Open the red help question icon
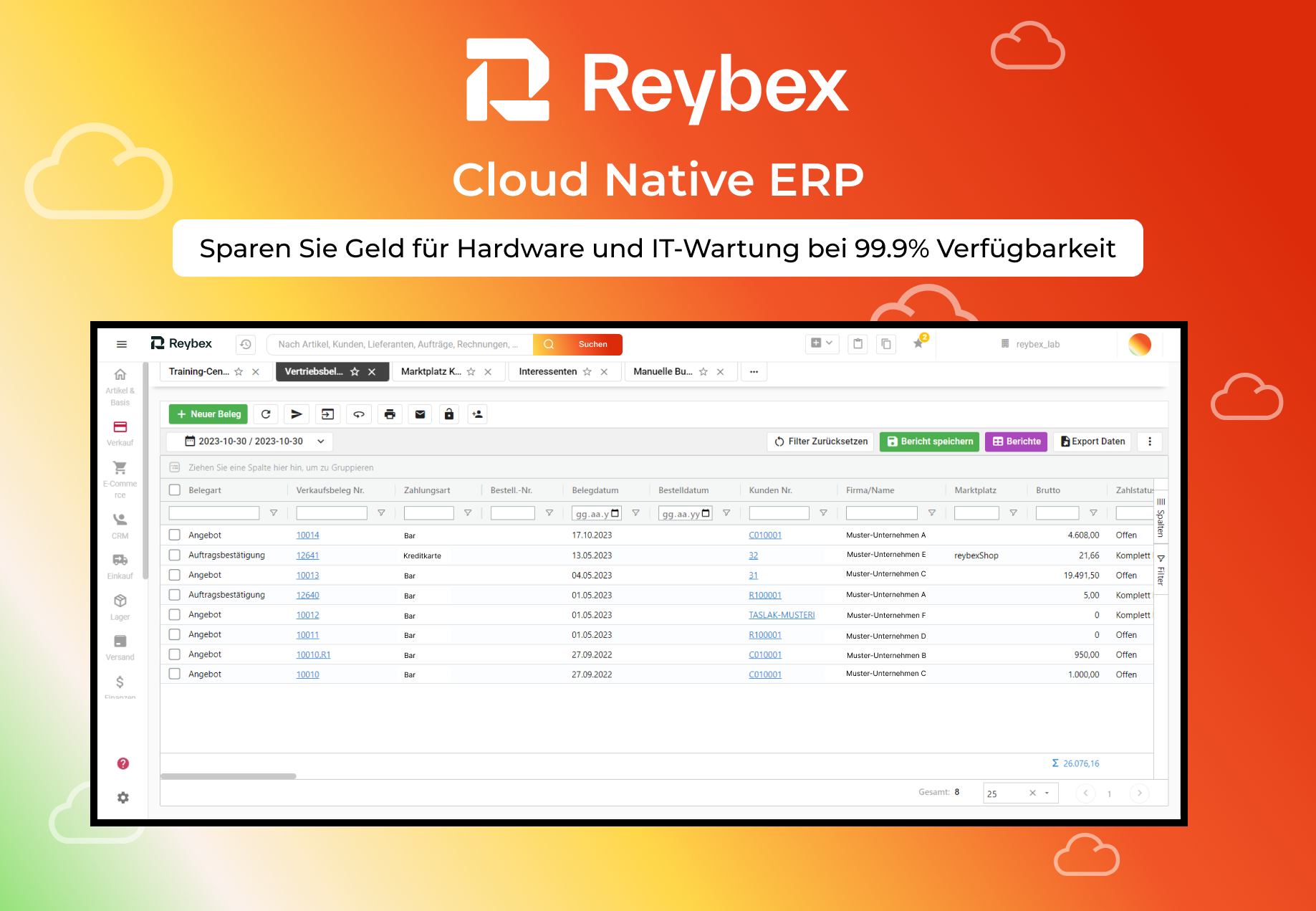 [x=123, y=763]
